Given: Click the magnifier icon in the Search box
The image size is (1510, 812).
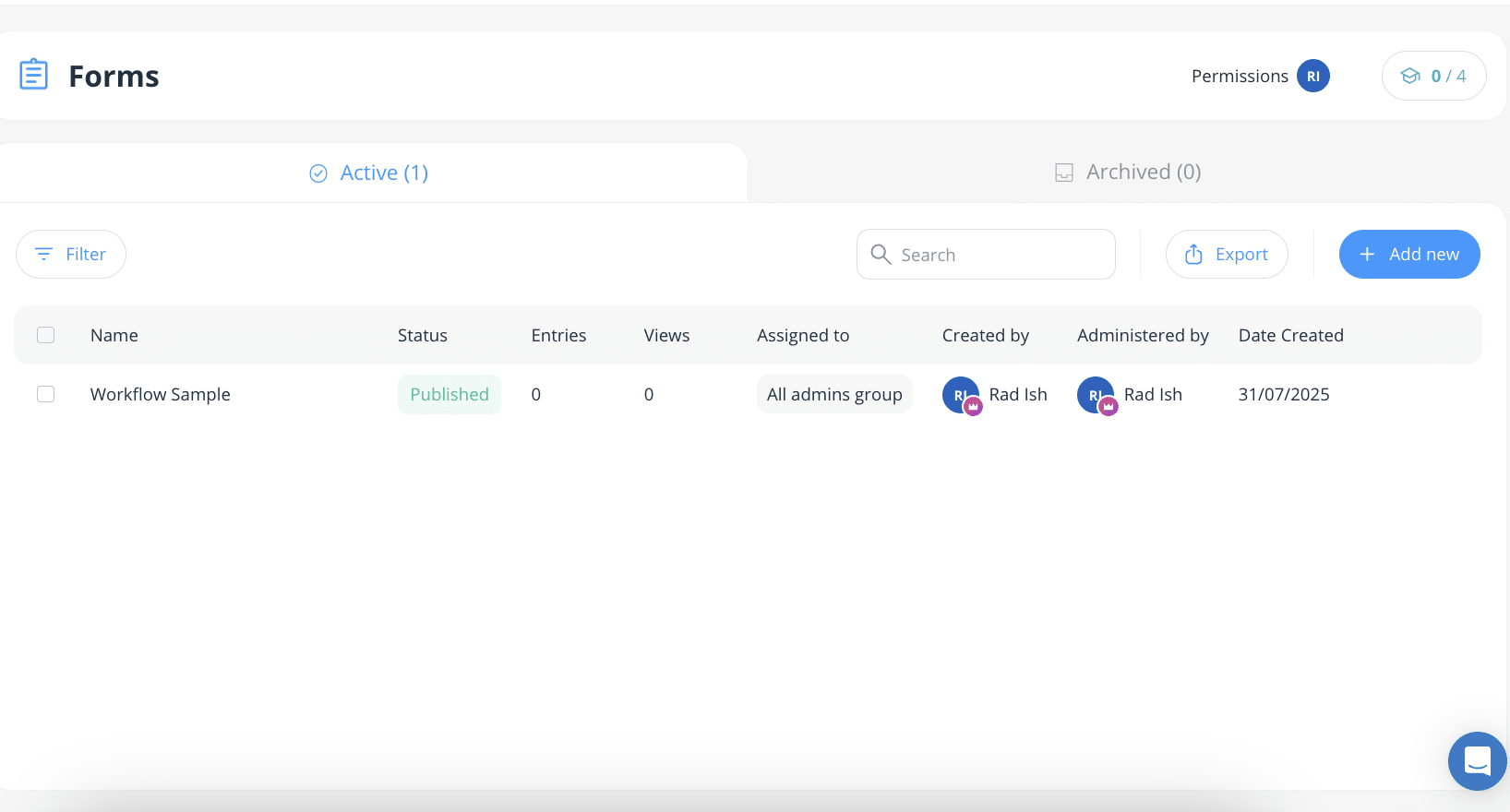Looking at the screenshot, I should [881, 254].
